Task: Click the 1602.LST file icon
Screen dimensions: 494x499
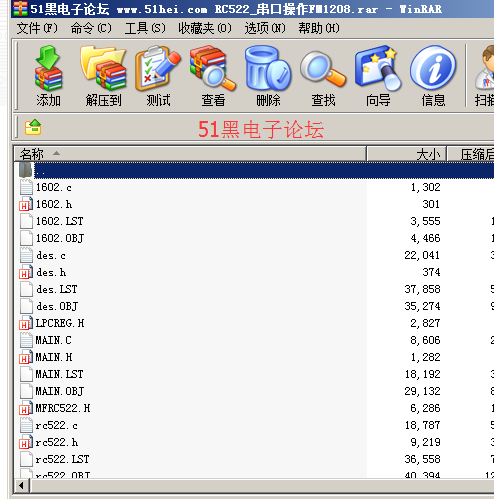Action: coord(26,221)
